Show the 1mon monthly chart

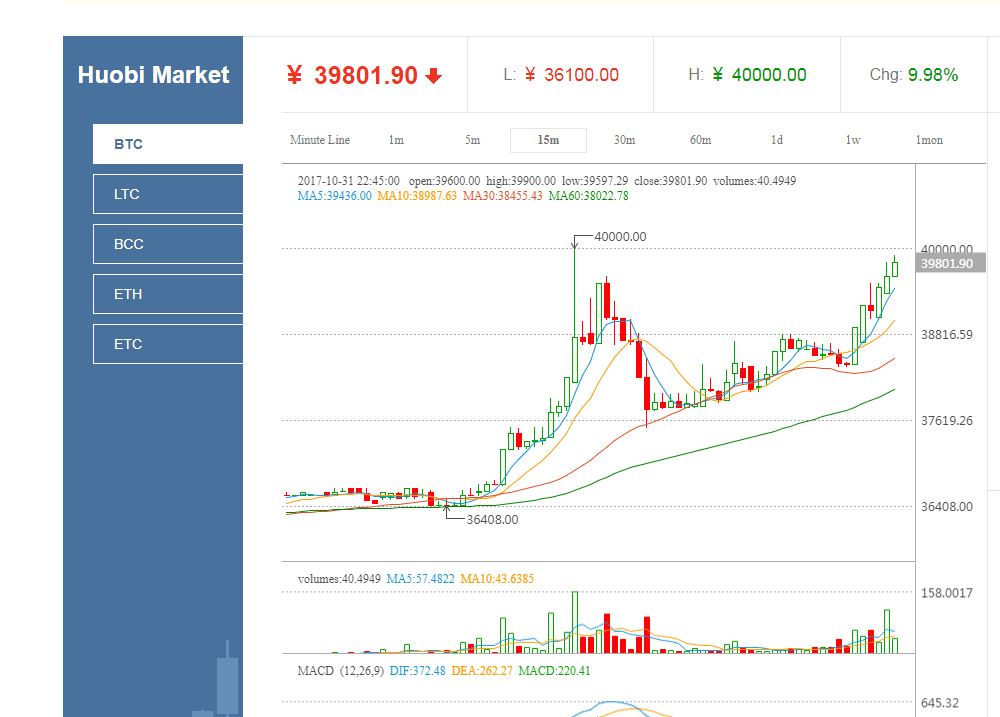pyautogui.click(x=929, y=140)
